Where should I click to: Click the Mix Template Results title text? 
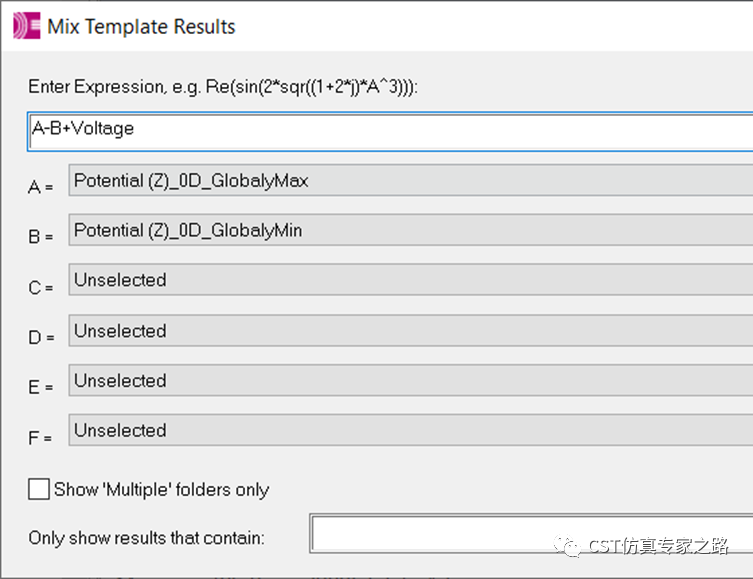(x=141, y=26)
